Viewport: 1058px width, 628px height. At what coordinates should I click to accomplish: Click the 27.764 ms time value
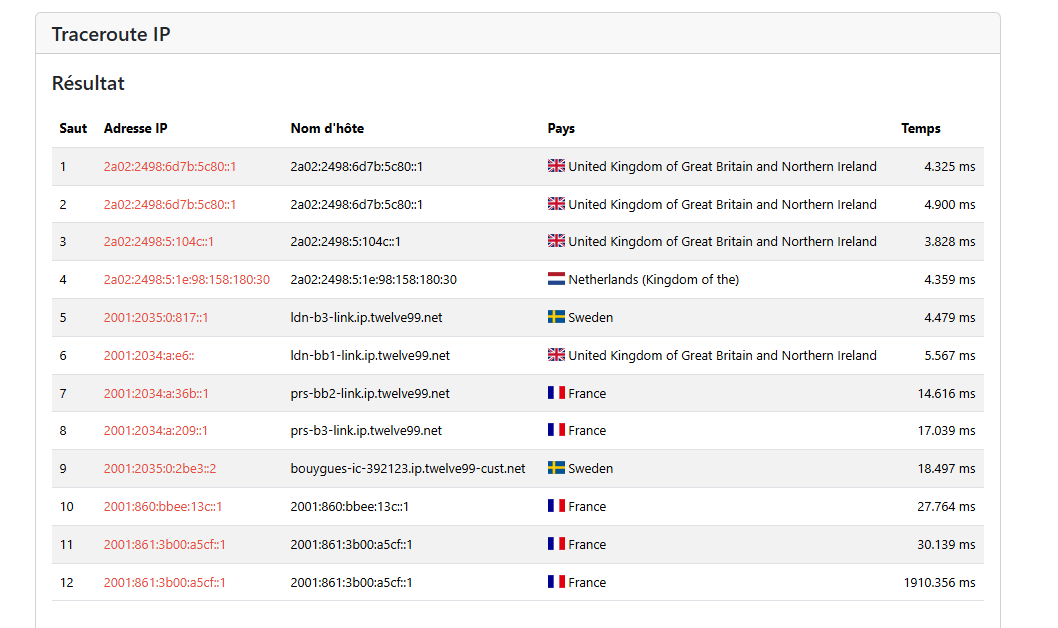click(x=946, y=507)
